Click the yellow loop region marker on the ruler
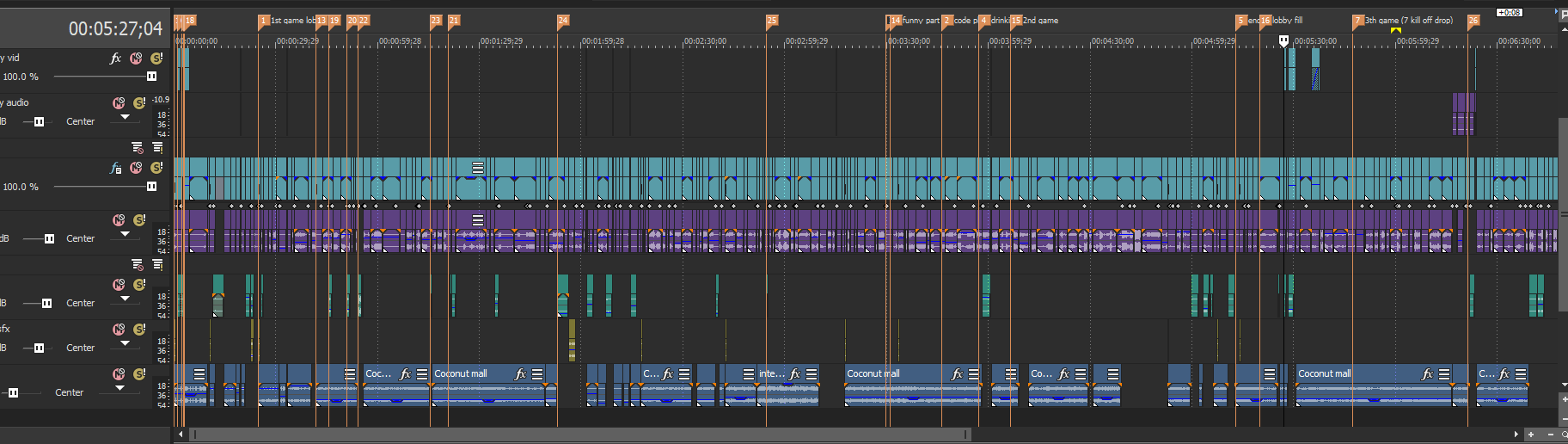 [x=1396, y=31]
